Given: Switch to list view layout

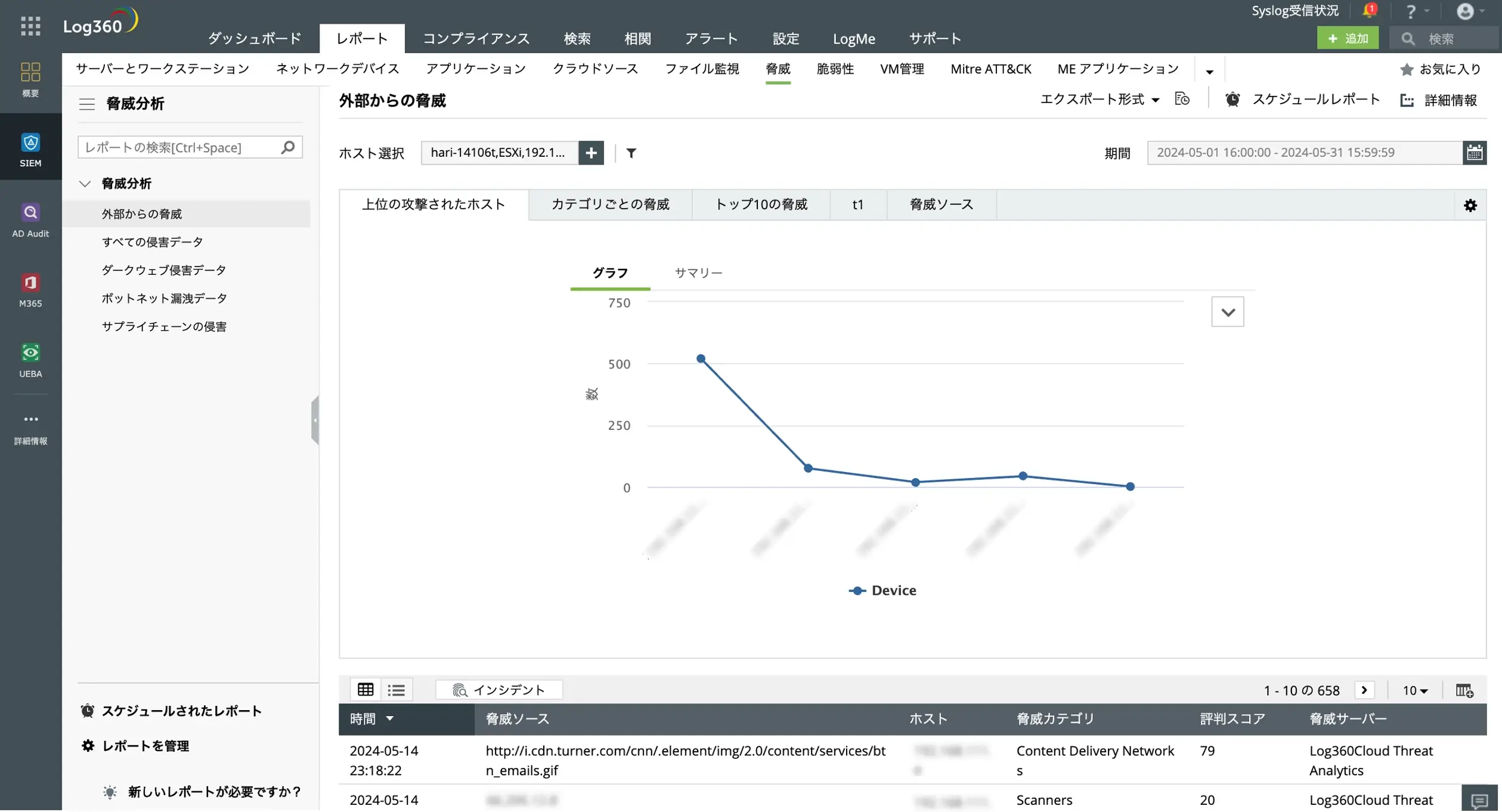Looking at the screenshot, I should pos(397,690).
